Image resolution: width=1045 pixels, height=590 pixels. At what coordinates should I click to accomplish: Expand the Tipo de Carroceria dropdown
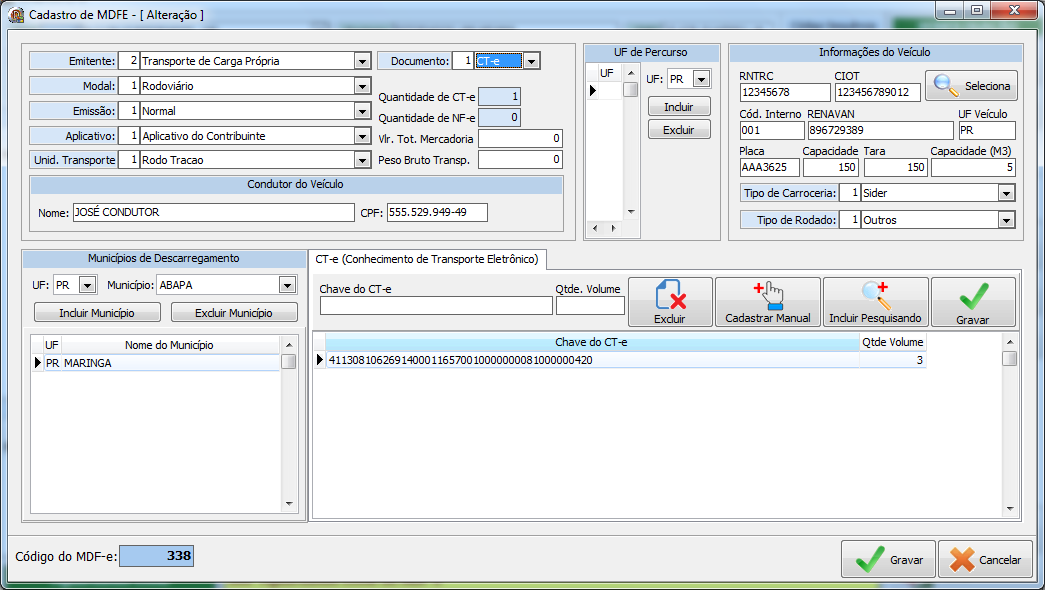pos(1006,193)
